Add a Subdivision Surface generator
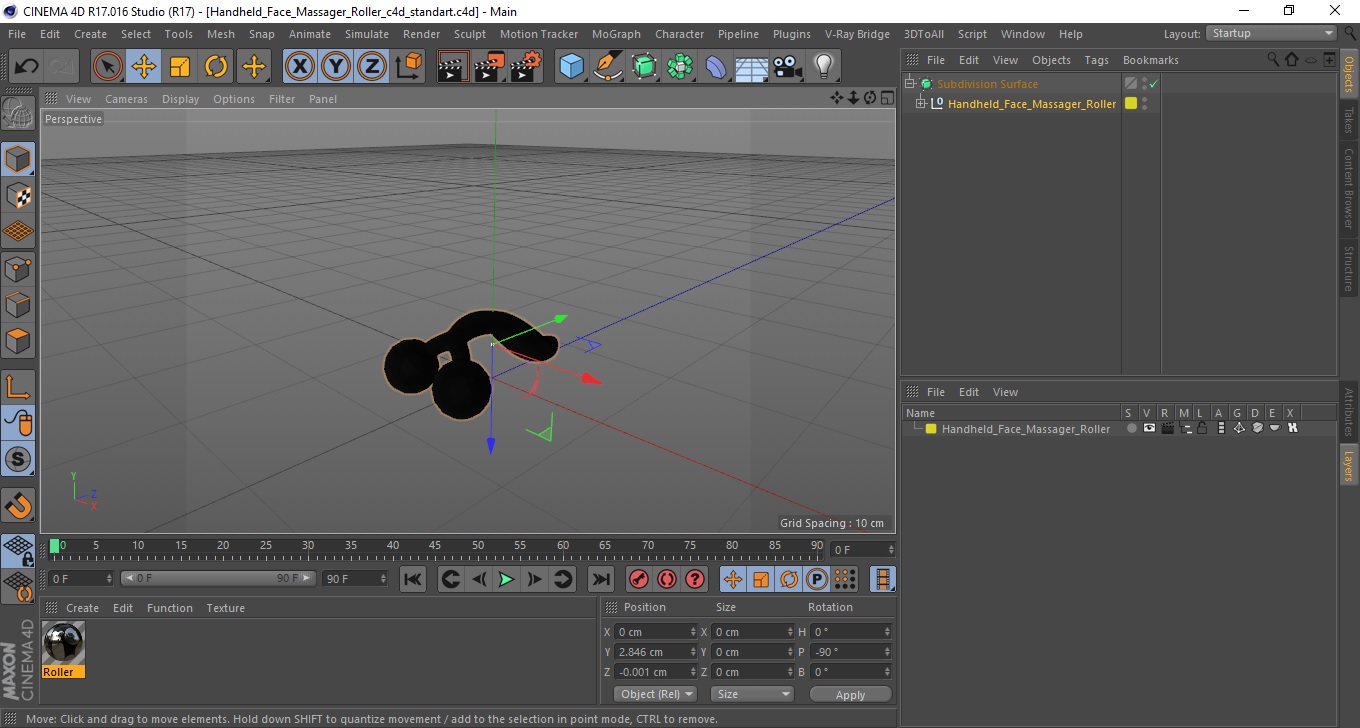1360x728 pixels. 644,67
